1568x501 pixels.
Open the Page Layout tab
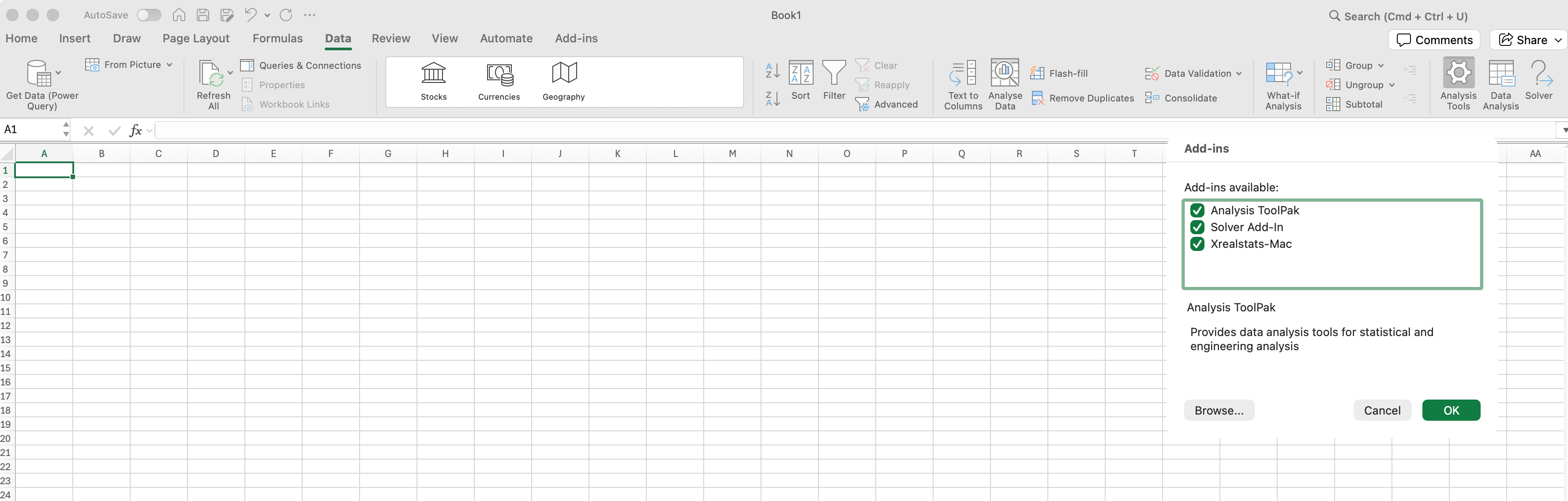(196, 38)
